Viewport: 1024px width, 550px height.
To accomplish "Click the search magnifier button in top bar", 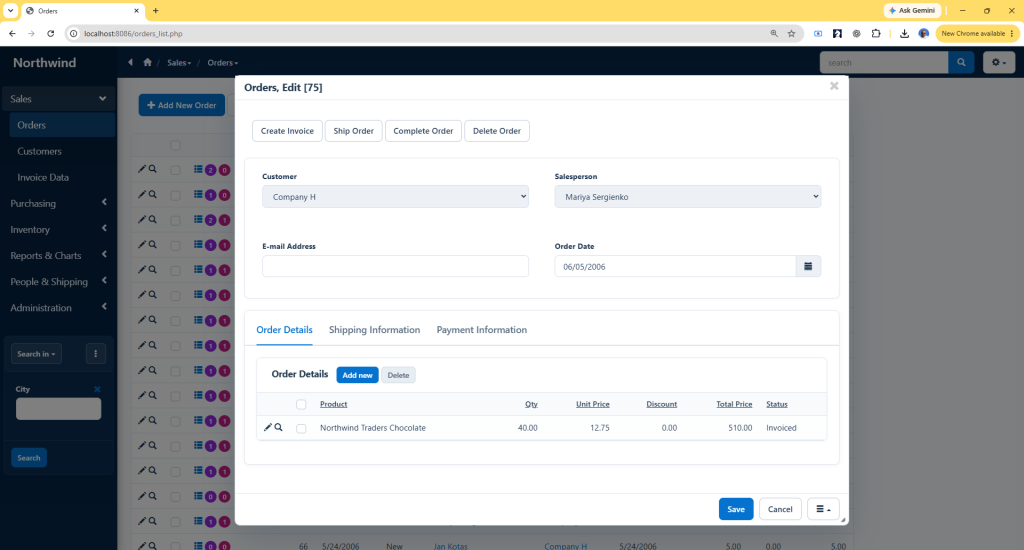I will 961,63.
